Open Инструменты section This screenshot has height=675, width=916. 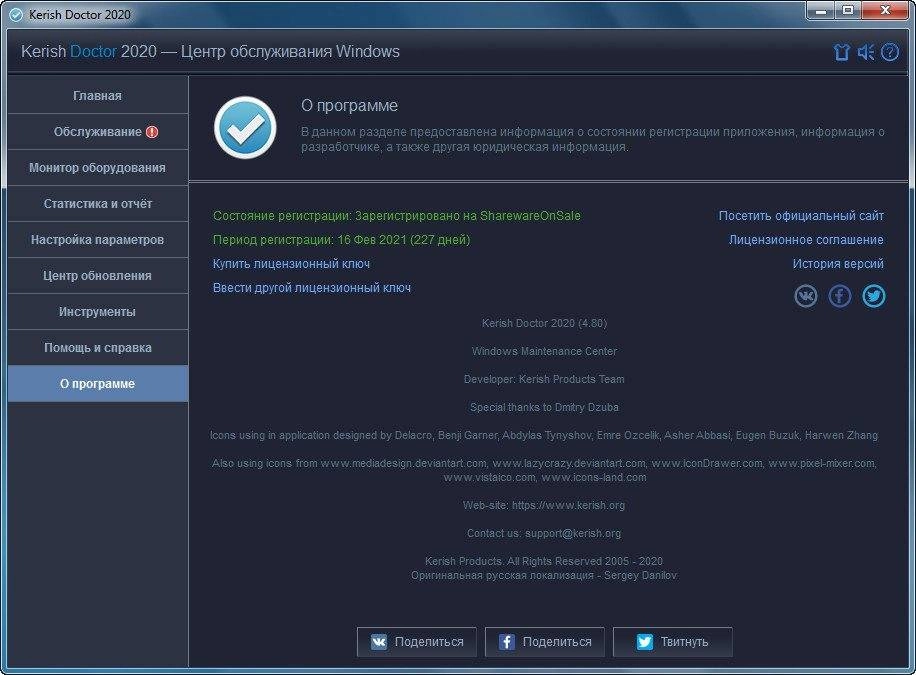point(98,311)
